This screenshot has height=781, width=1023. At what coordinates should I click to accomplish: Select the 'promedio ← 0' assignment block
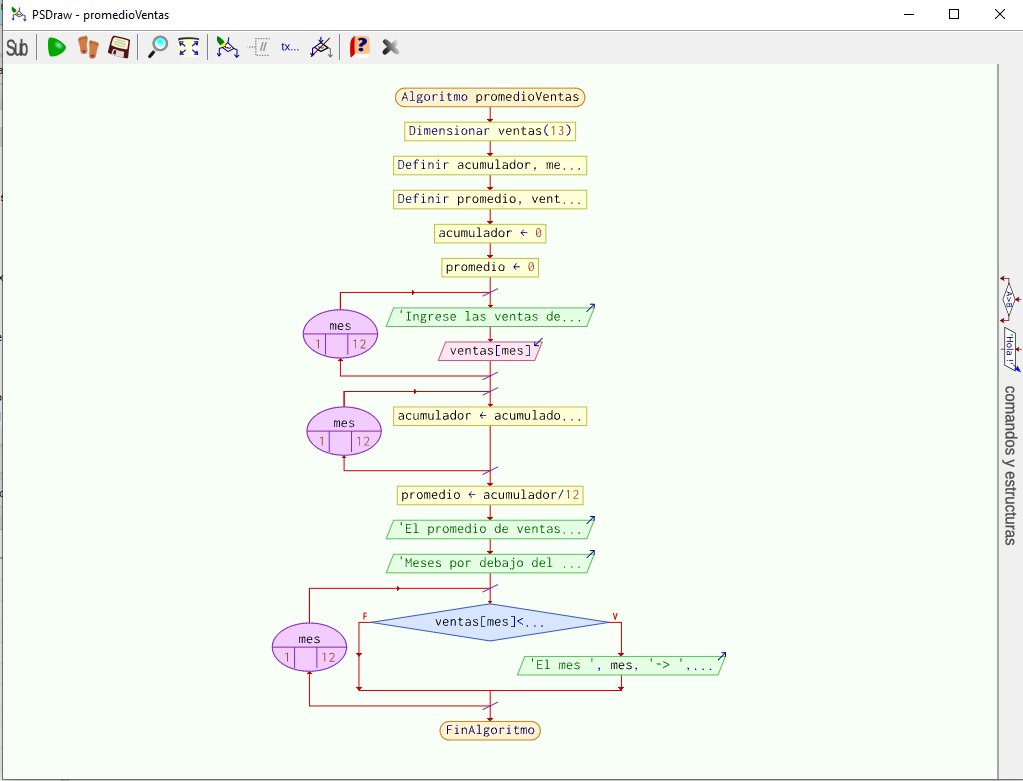coord(490,267)
